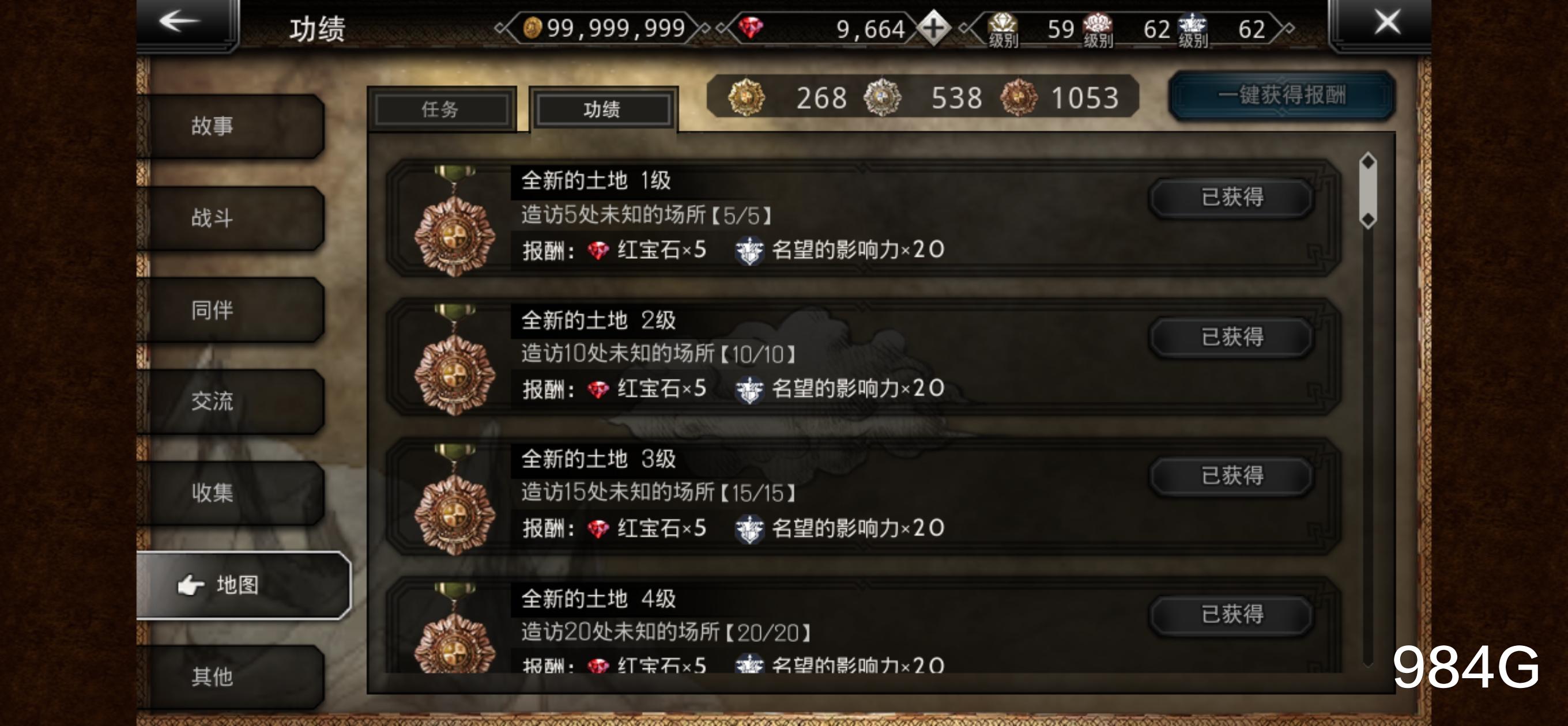
Task: Switch to the 任务 tab
Action: 442,109
